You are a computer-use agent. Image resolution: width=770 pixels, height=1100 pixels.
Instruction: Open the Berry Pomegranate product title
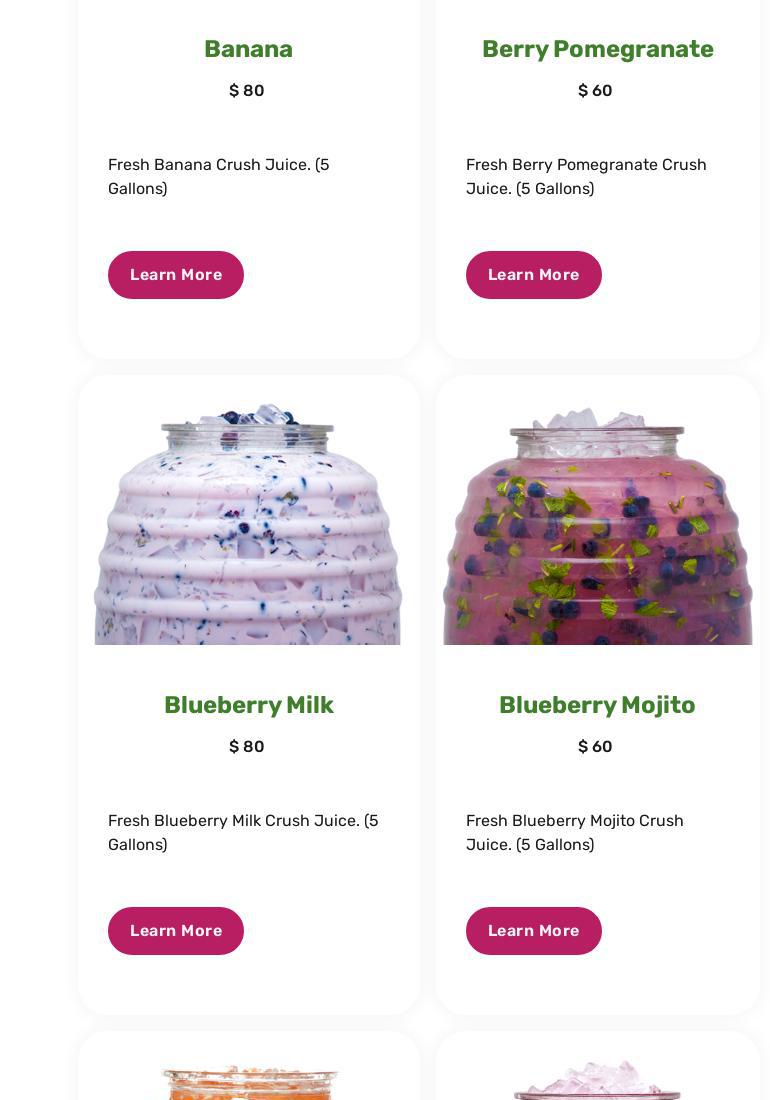(597, 49)
